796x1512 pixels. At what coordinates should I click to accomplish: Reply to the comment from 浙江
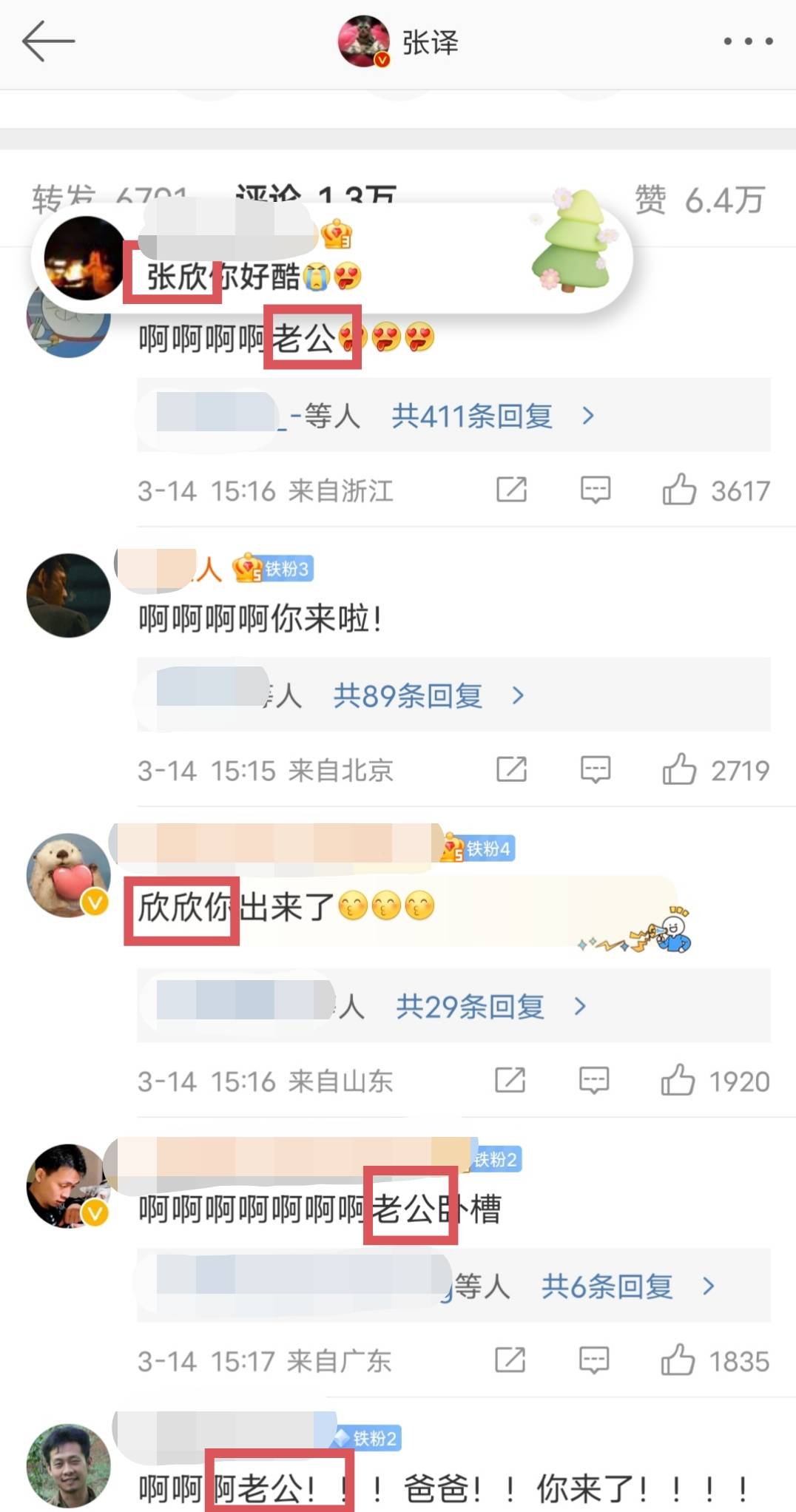click(596, 490)
